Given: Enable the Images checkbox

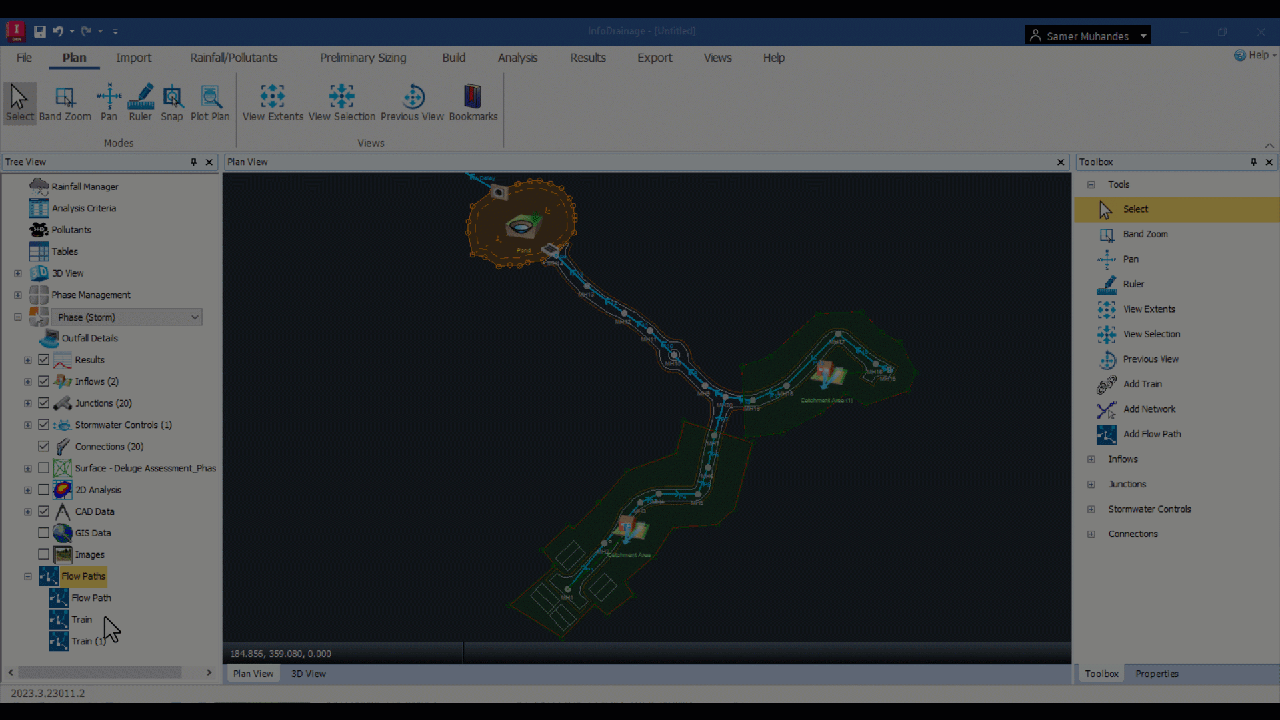Looking at the screenshot, I should click(43, 554).
